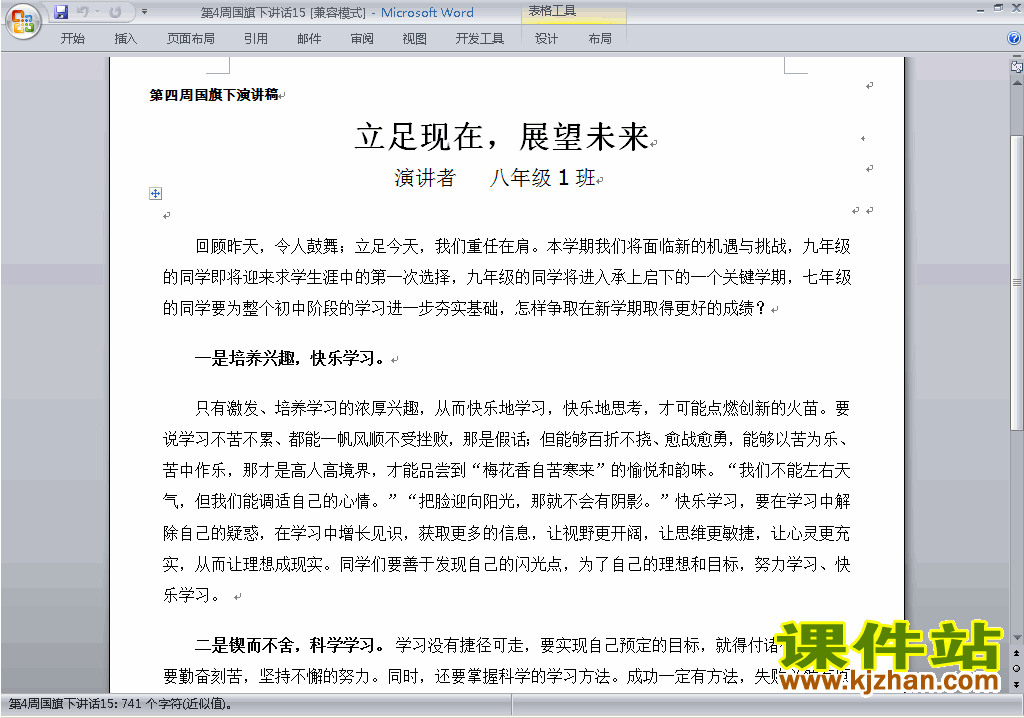Click the paragraph line starting with 回顾昨天

[523, 246]
